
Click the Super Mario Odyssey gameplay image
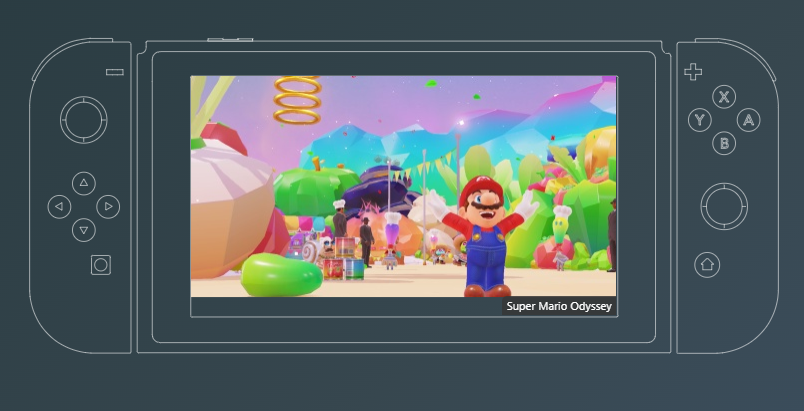[404, 187]
